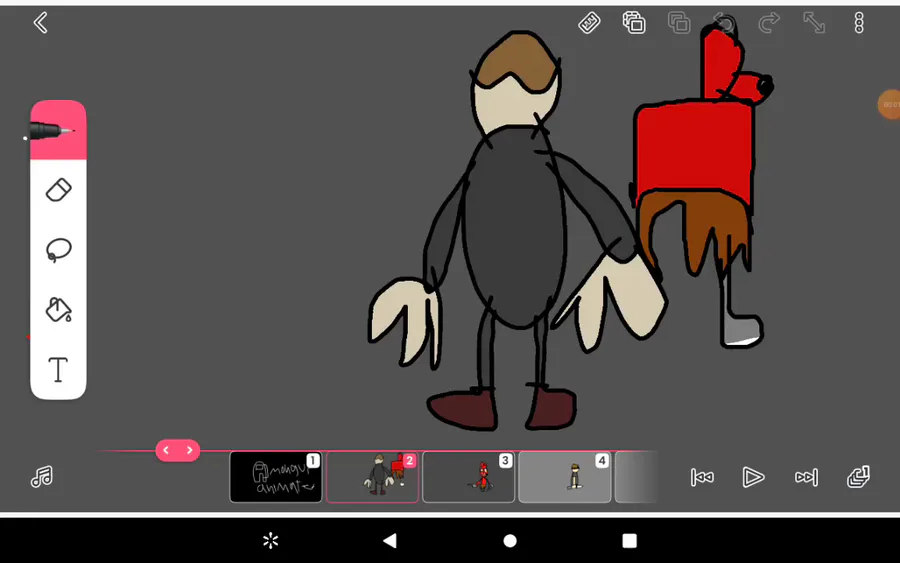Select the Lasso selection tool

(58, 250)
